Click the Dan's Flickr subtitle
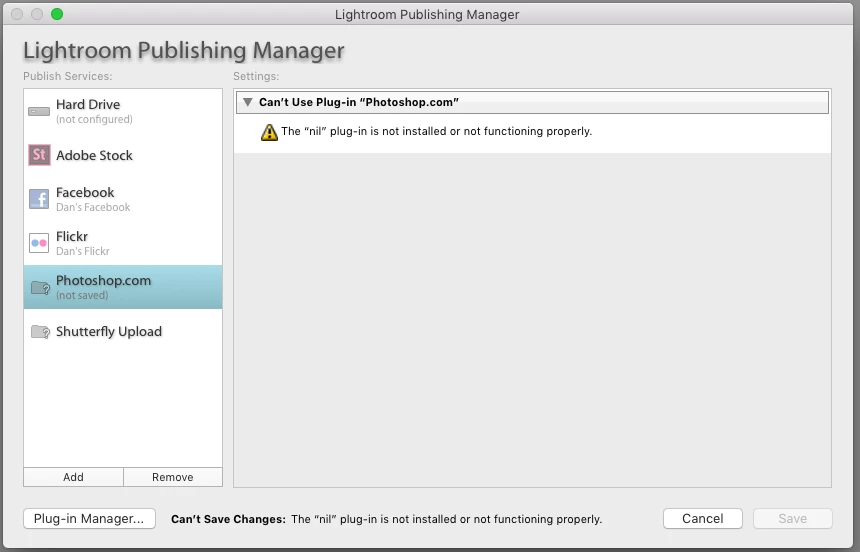Screen dimensions: 860x552 click(83, 251)
